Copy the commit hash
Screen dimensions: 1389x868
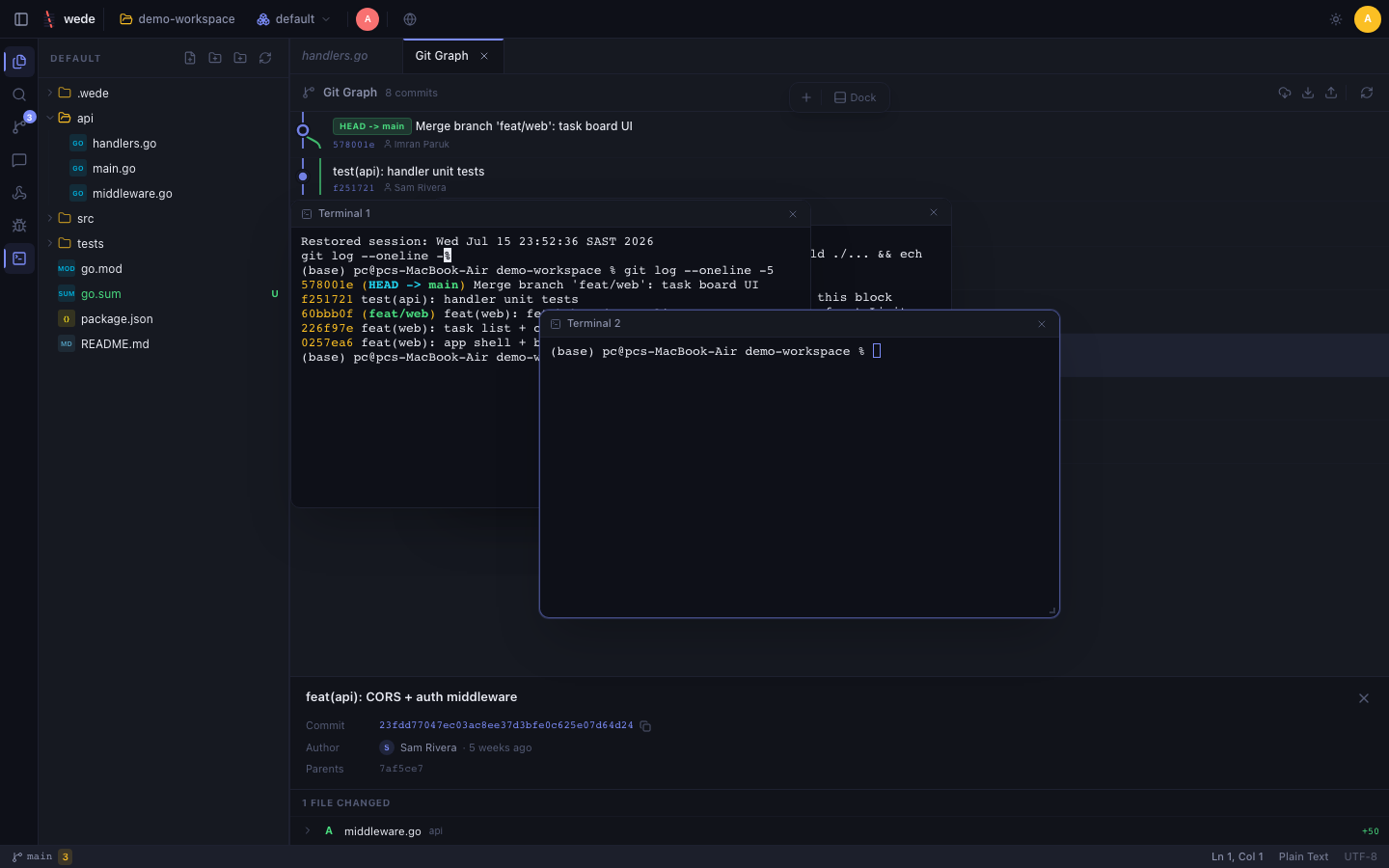click(645, 726)
